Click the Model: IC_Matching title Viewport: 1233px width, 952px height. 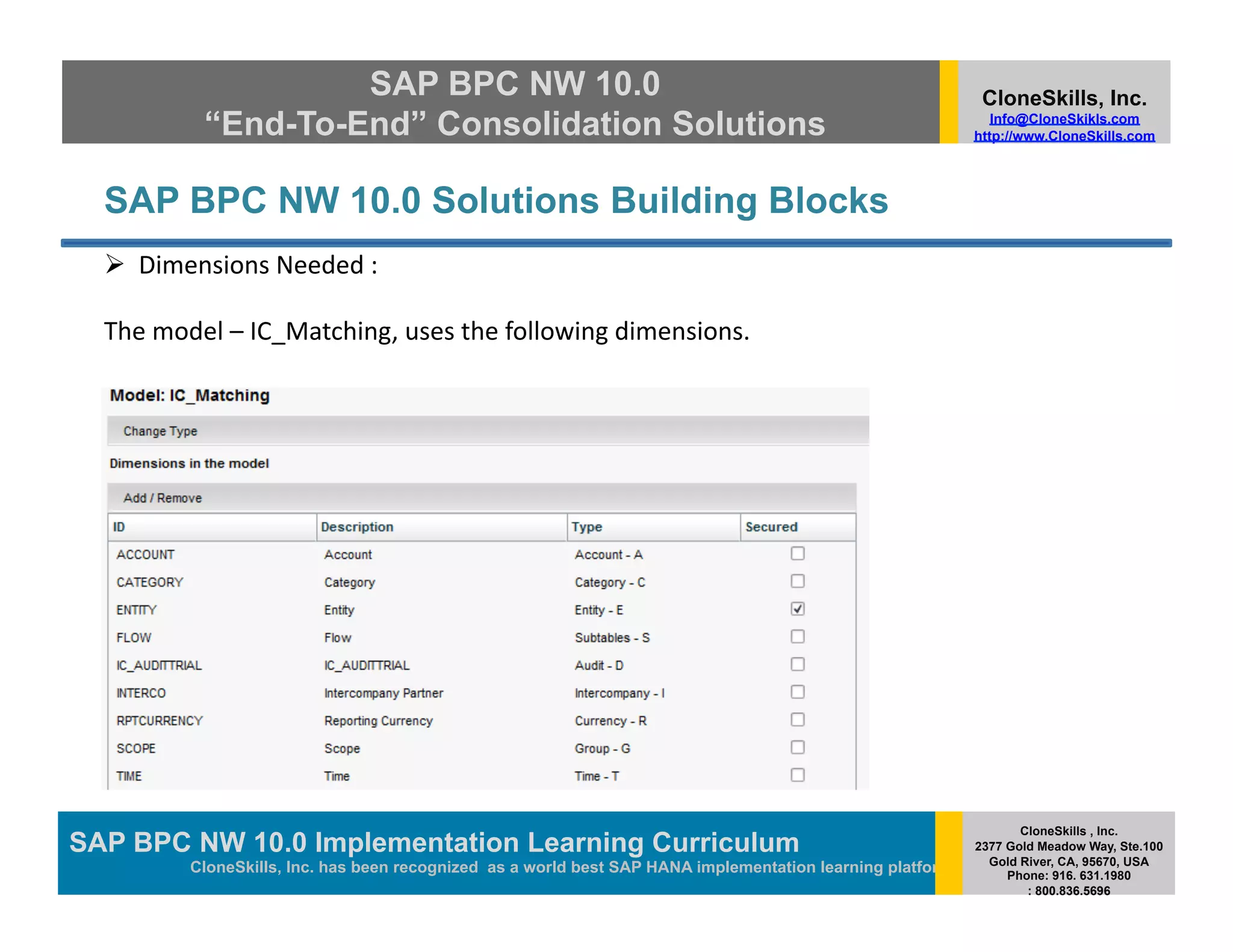coord(190,396)
